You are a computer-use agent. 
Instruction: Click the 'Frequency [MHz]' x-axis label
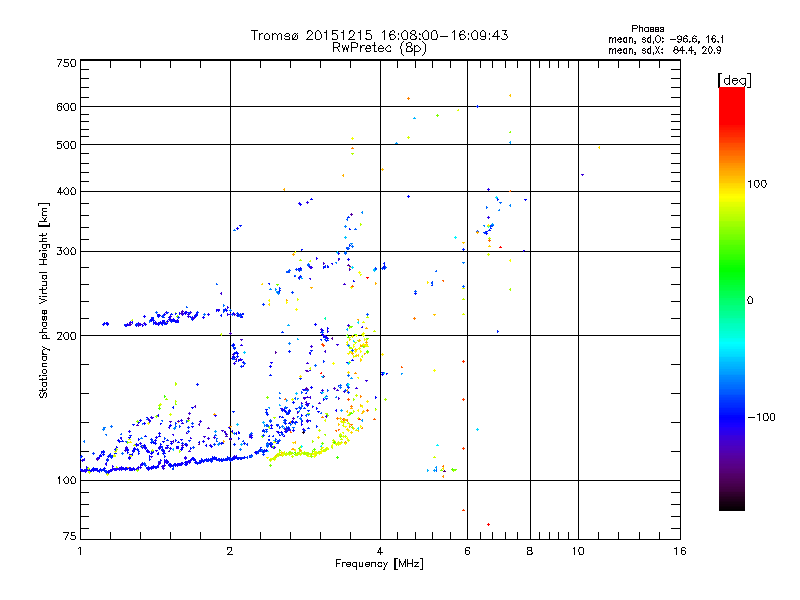tap(379, 564)
